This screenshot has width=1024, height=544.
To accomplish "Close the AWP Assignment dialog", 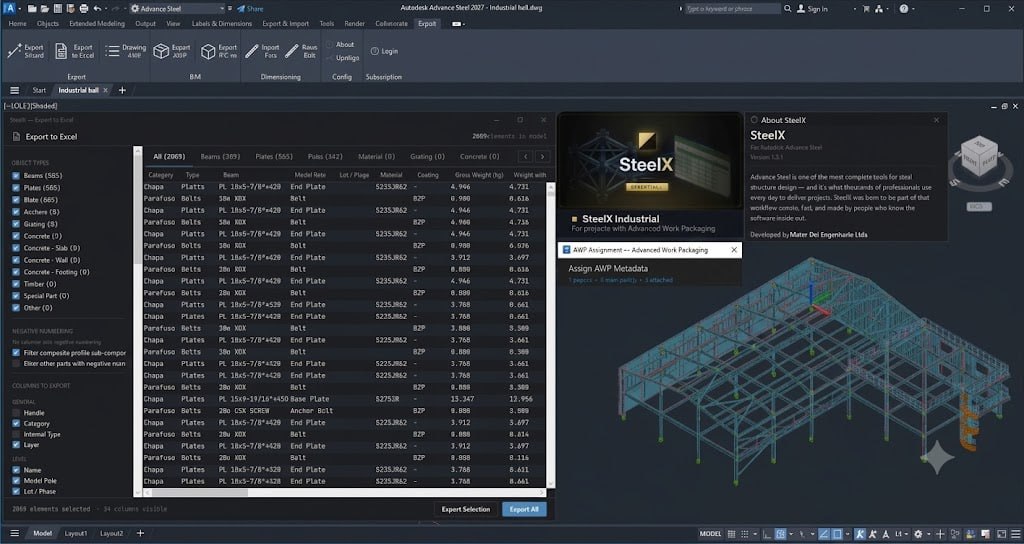I will click(x=734, y=250).
